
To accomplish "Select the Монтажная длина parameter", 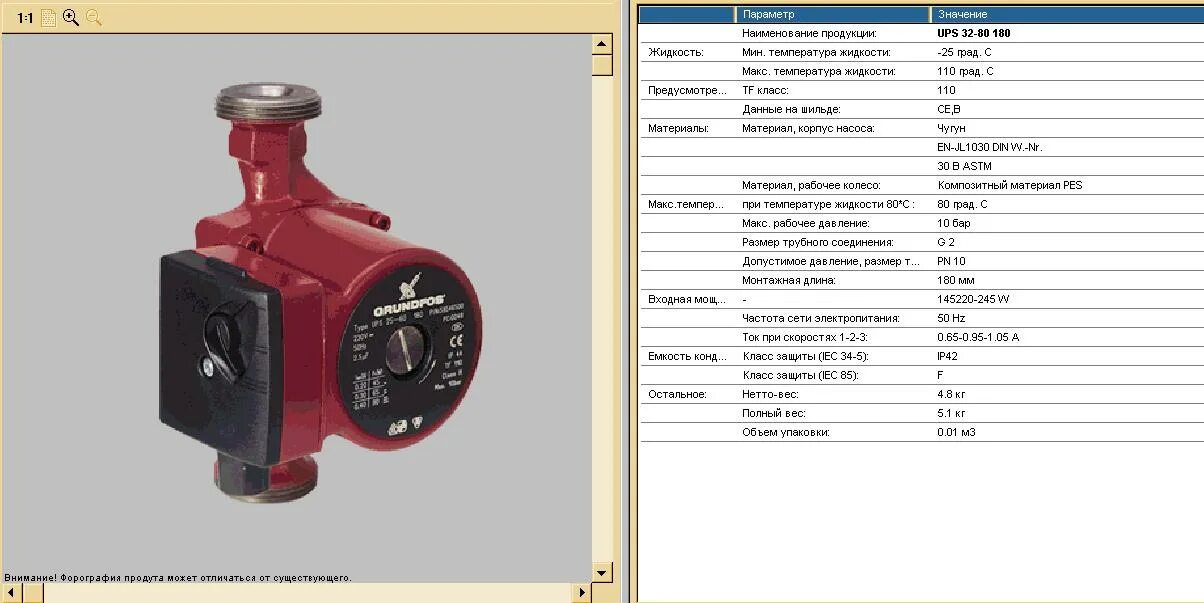I will (x=789, y=280).
